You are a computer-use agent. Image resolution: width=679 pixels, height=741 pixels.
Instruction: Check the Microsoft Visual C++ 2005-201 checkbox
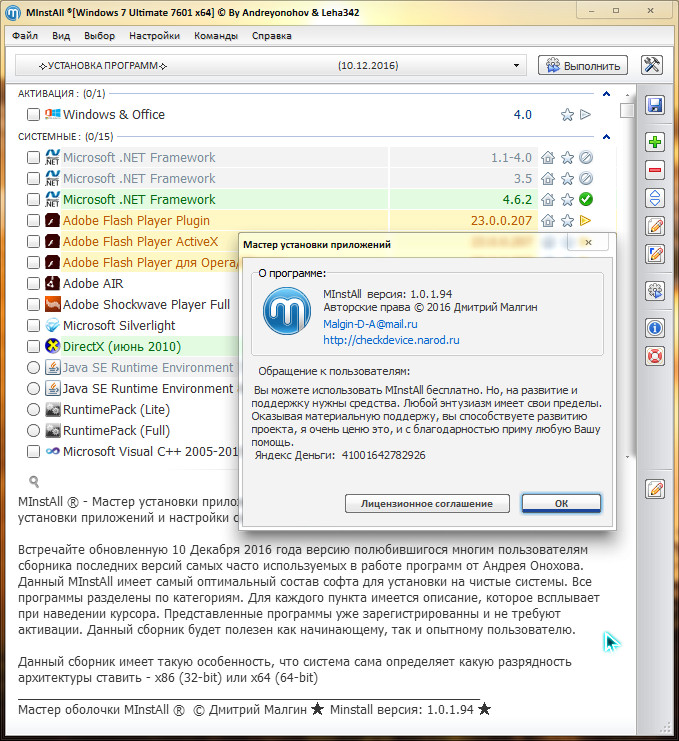(x=34, y=451)
